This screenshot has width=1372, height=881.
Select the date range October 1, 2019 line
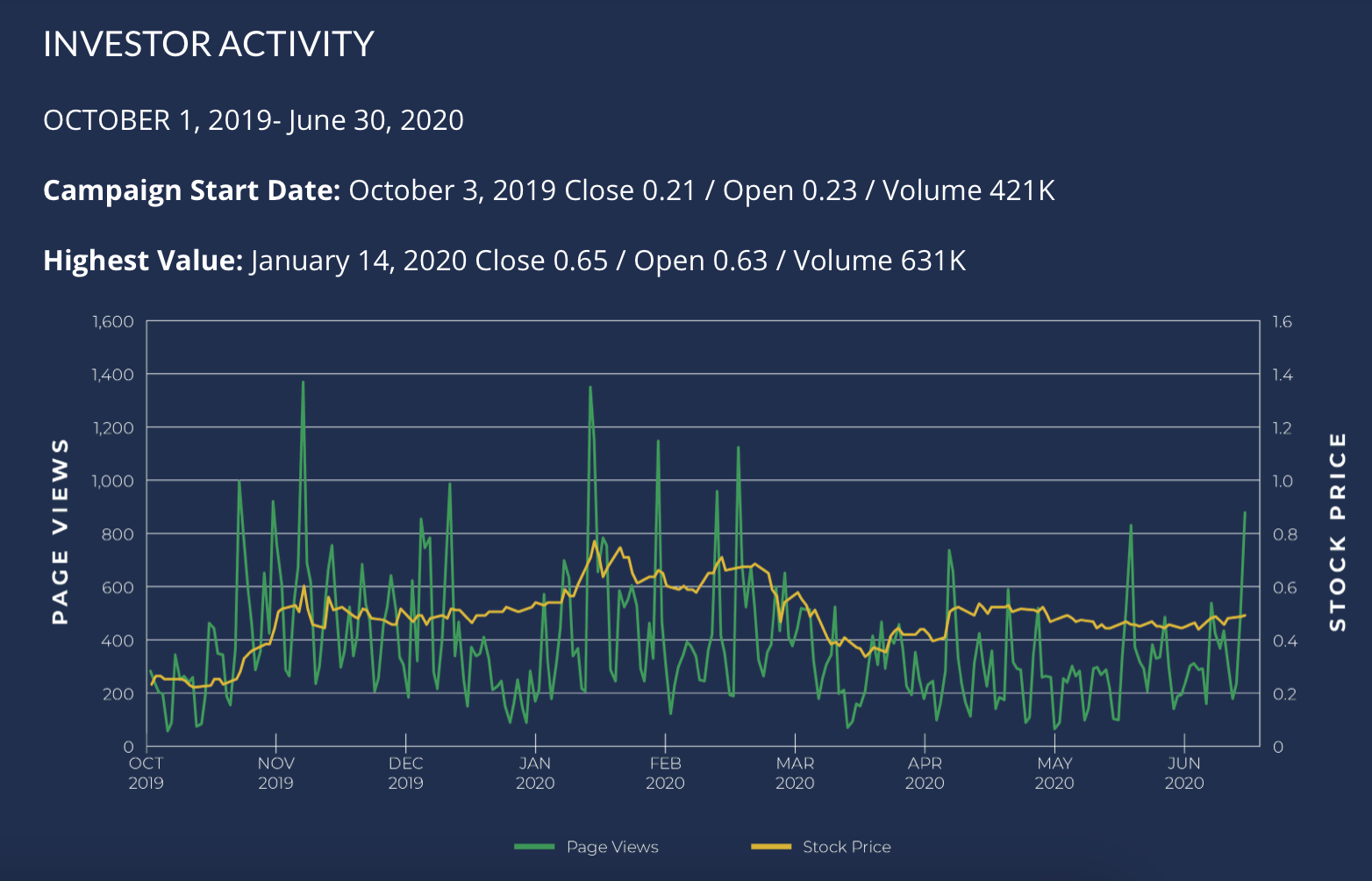pyautogui.click(x=254, y=120)
